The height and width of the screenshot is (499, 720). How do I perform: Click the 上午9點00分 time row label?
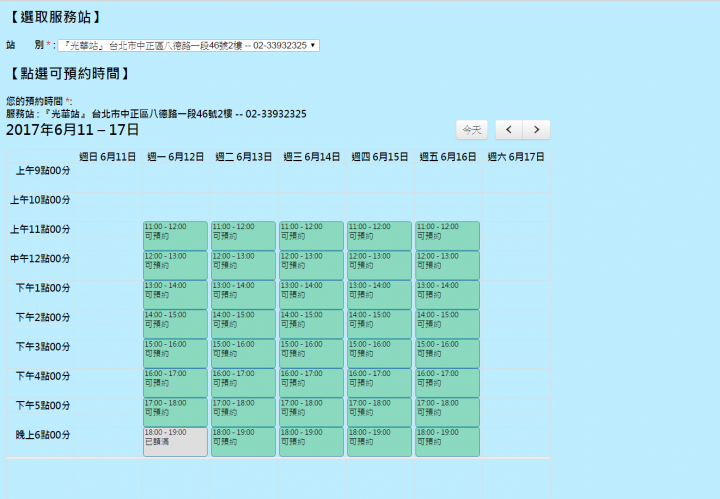tap(43, 171)
